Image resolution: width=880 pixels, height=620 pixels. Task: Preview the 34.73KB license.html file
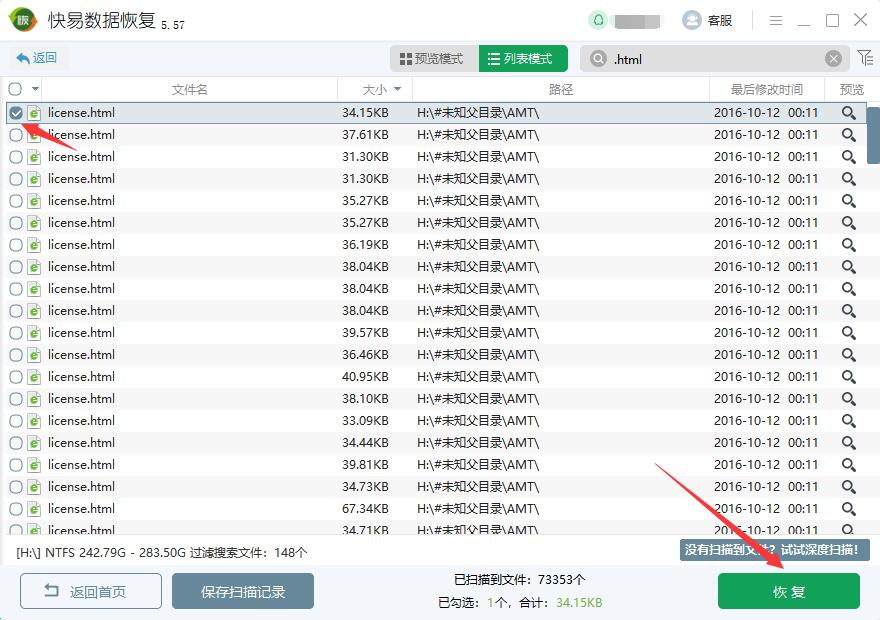coord(849,486)
